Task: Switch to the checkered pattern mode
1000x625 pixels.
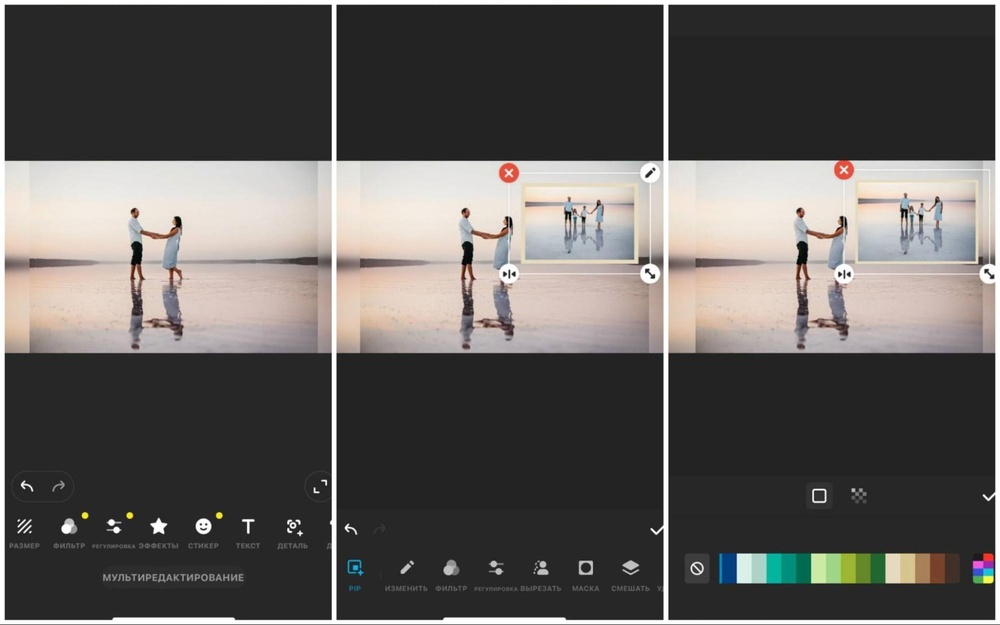Action: point(858,496)
